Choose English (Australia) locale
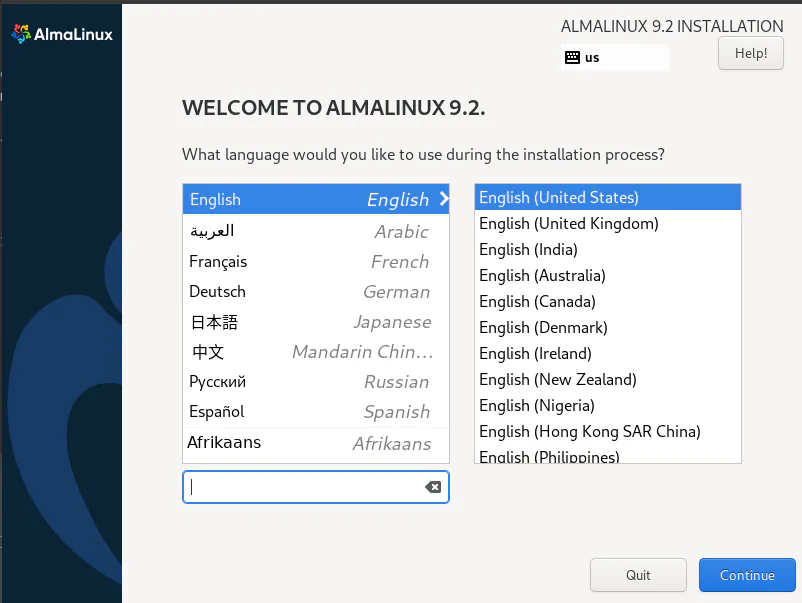Screen dimensions: 802x603 pyautogui.click(x=608, y=276)
